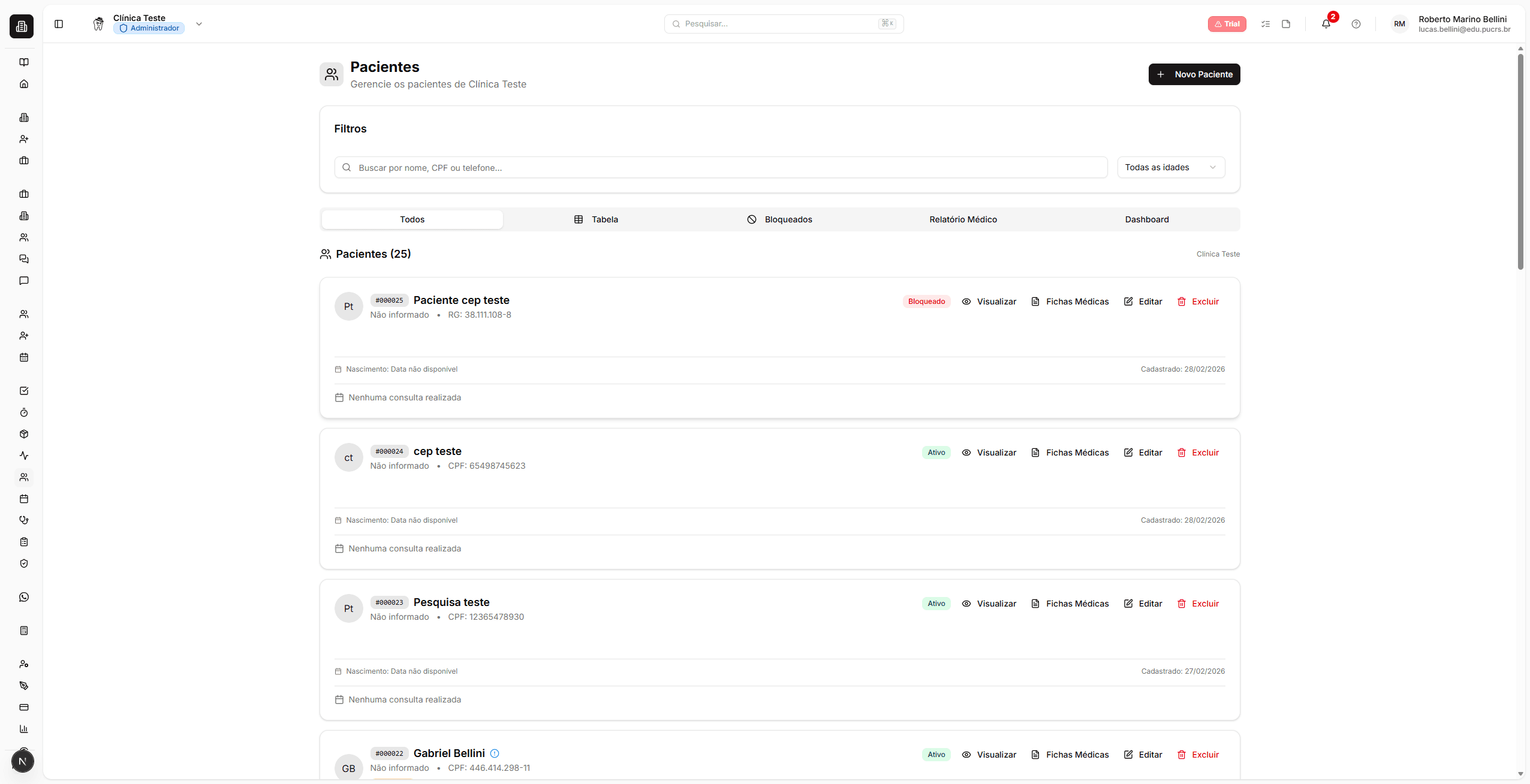Click the checklist tasks icon in header
1530x784 pixels.
[x=1266, y=24]
